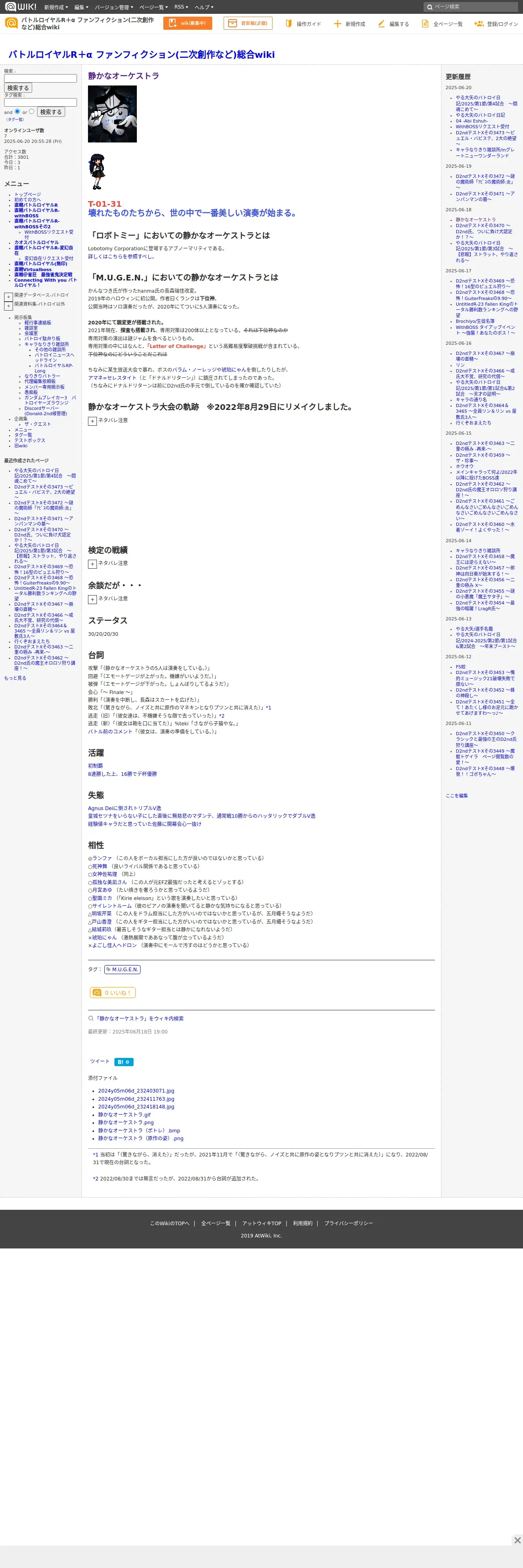Open 旧wiki in sidebar menu
The width and height of the screenshot is (523, 1568).
point(21,446)
